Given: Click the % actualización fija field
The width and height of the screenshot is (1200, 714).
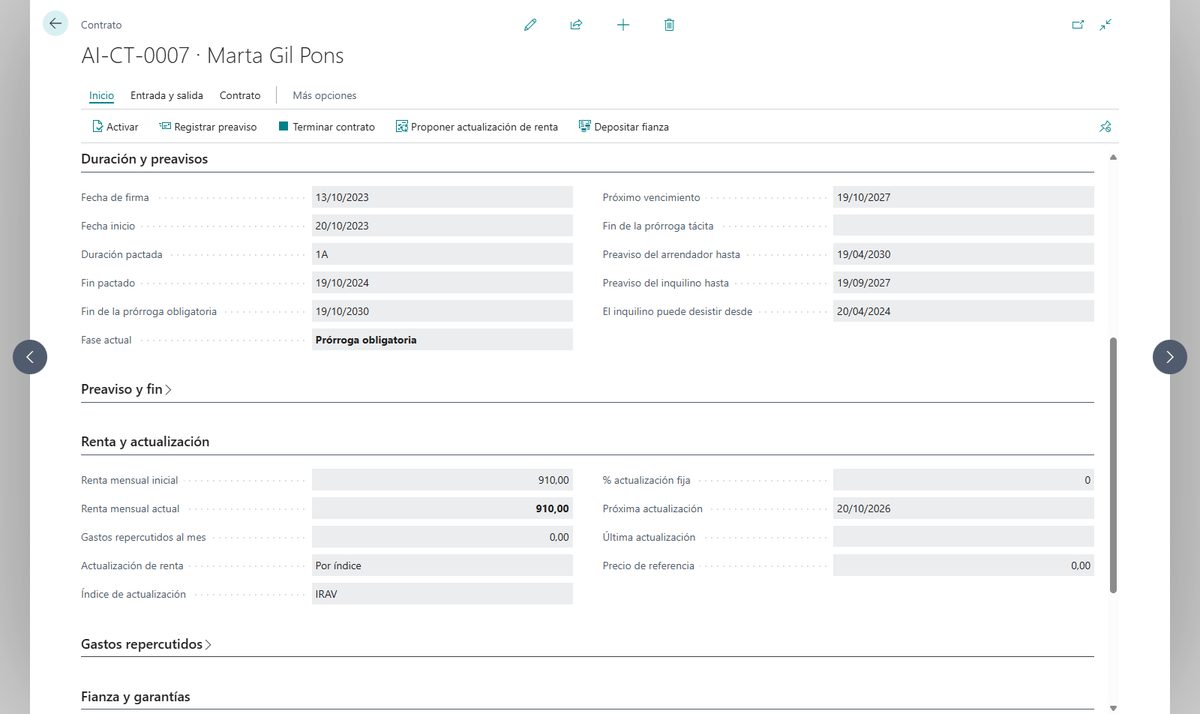Looking at the screenshot, I should click(963, 481).
